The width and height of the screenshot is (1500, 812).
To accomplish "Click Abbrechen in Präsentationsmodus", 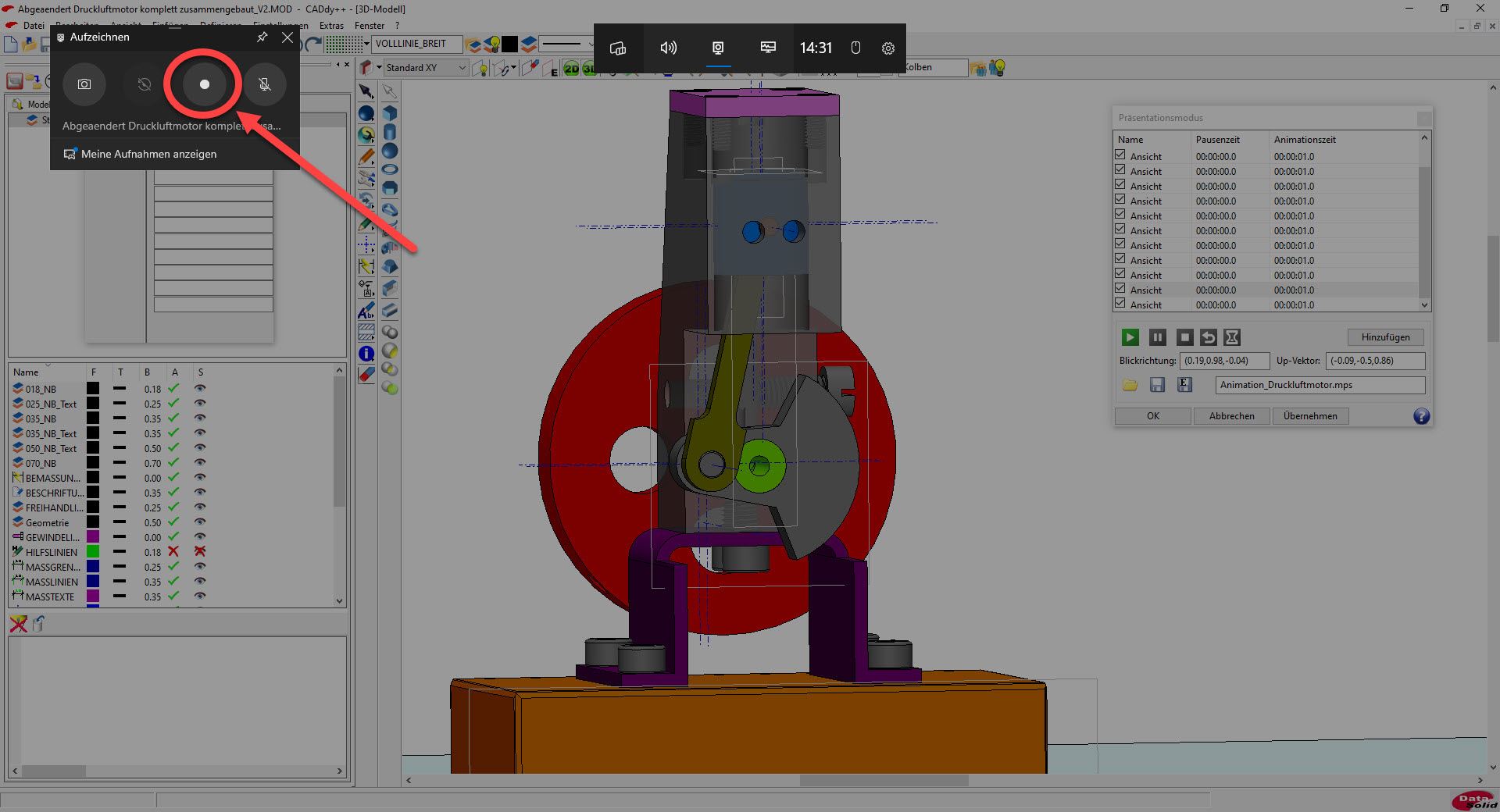I will 1231,416.
